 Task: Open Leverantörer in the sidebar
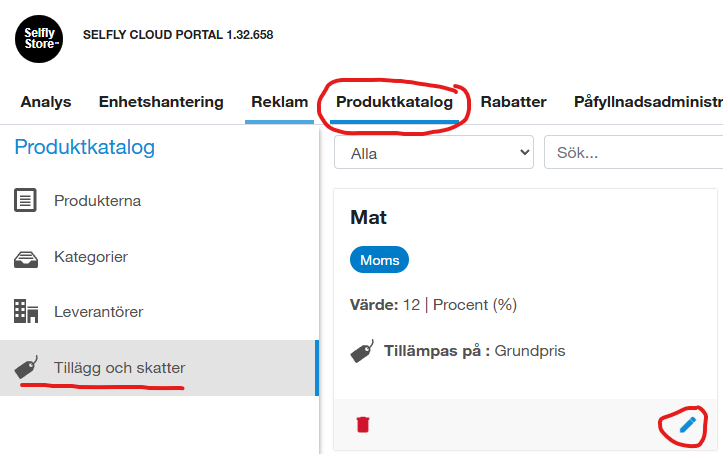(98, 311)
